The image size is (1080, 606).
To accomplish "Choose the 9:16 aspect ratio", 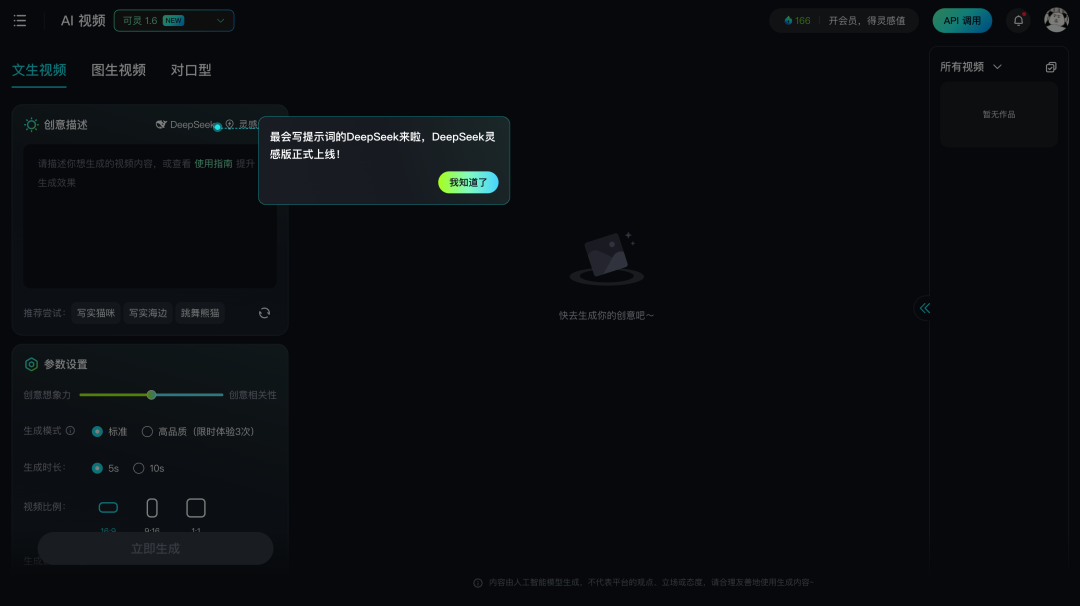I will pos(152,508).
